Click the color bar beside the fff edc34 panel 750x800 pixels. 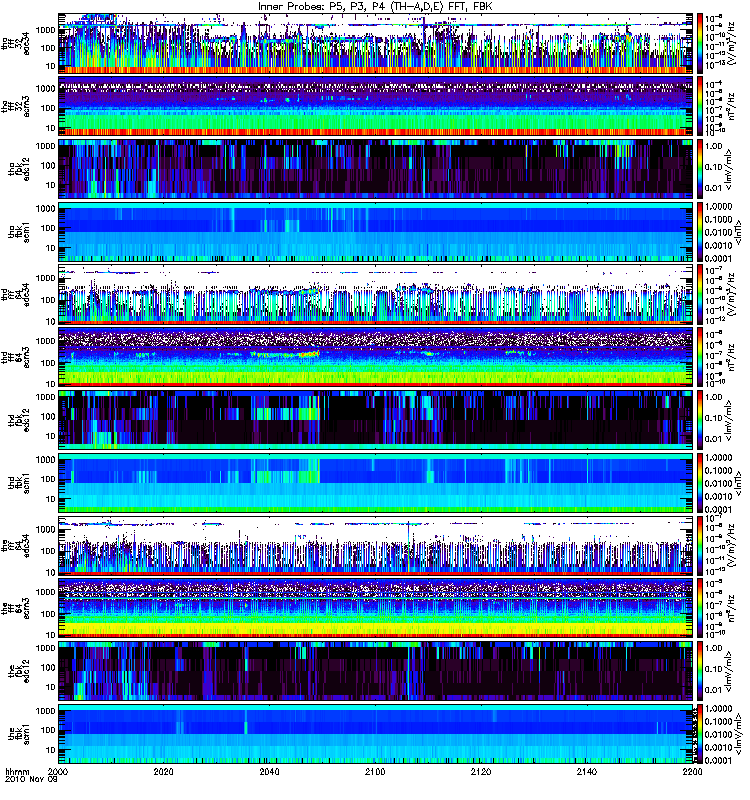tap(700, 545)
